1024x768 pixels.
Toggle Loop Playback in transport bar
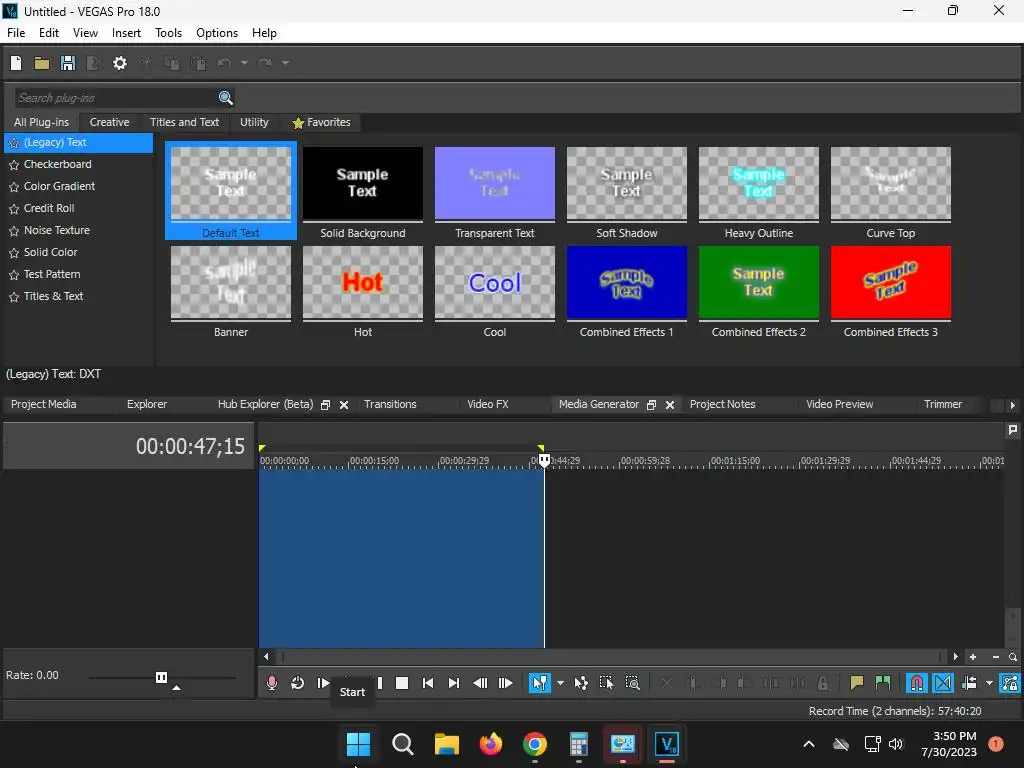tap(297, 683)
